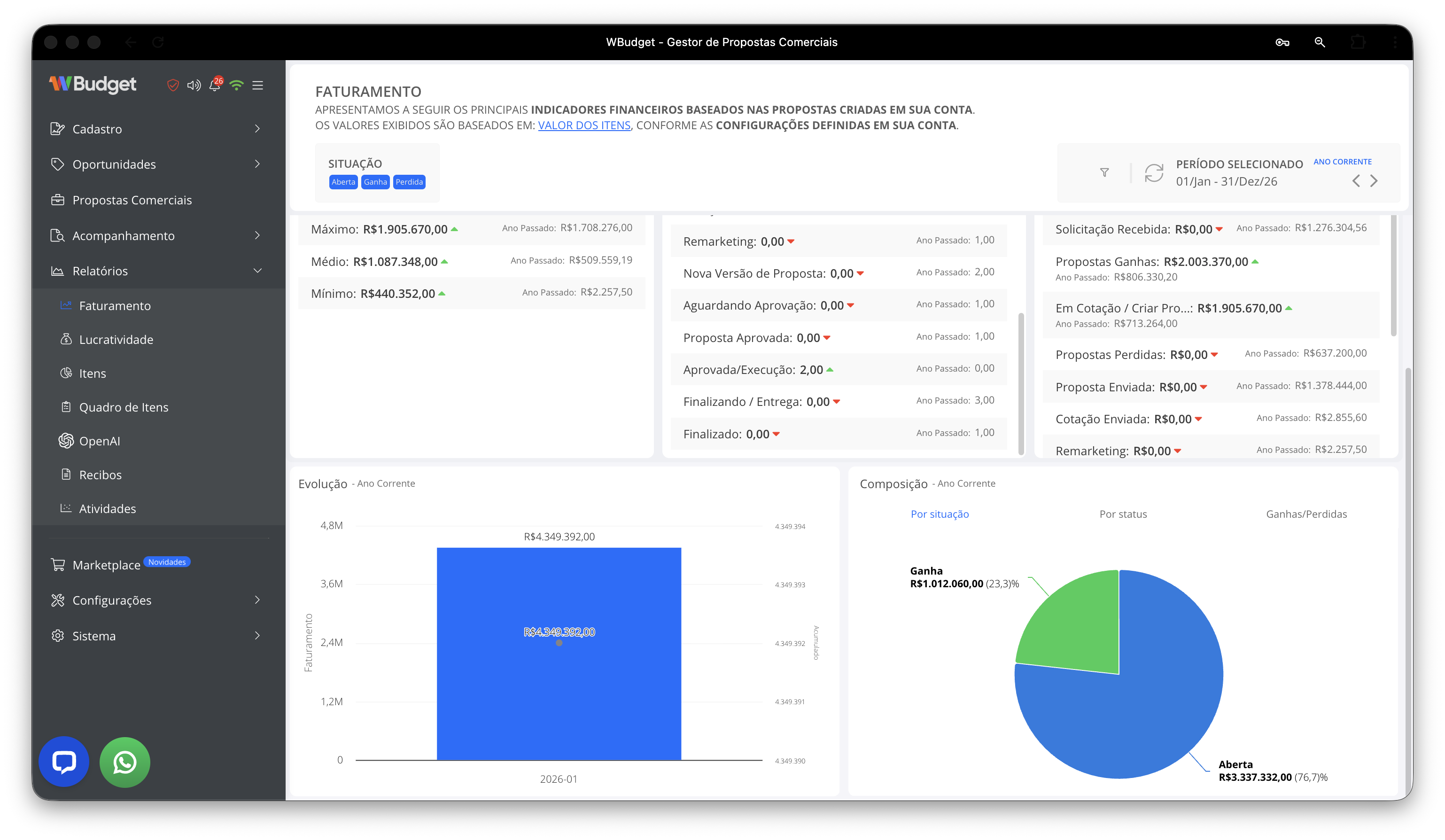Toggle the Aberta situation tag
The width and height of the screenshot is (1445, 840).
(343, 182)
